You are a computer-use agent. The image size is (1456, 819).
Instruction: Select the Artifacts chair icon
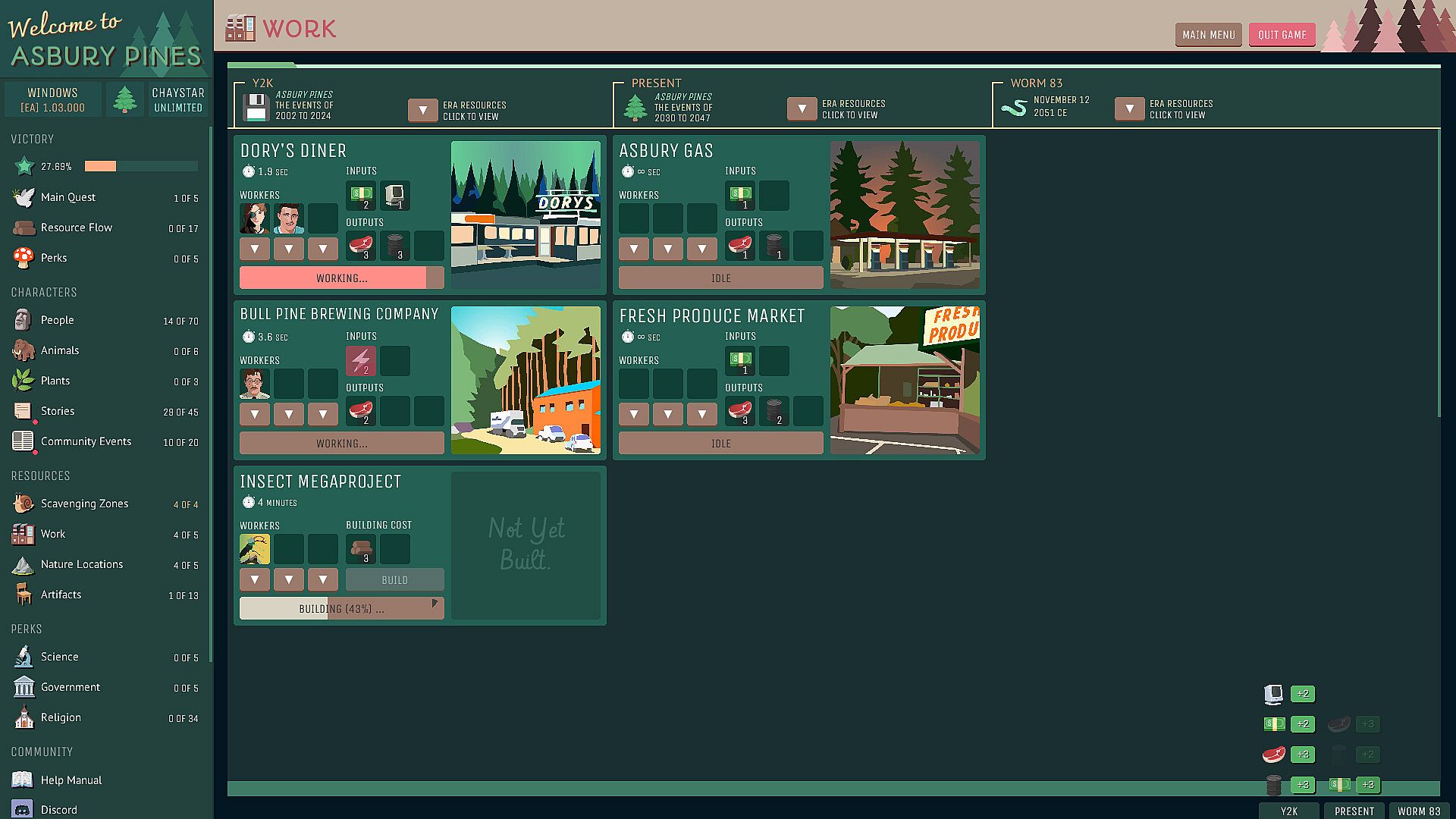[24, 595]
